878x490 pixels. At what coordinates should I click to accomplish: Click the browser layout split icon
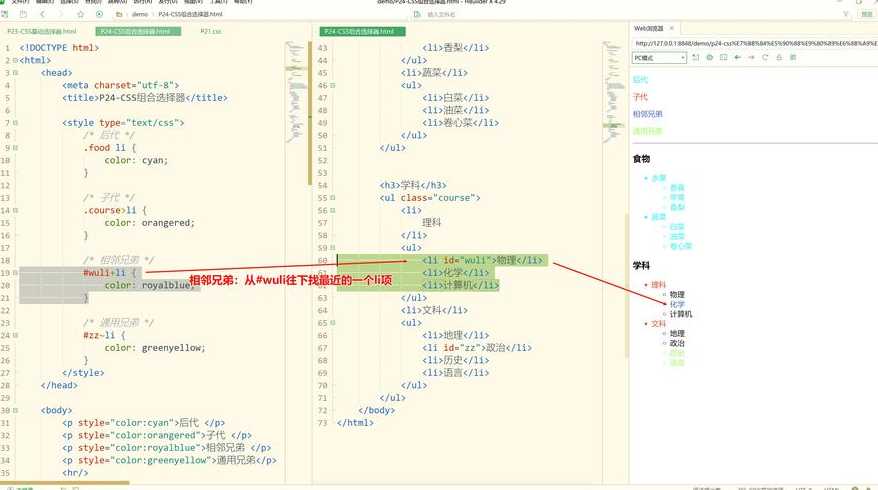click(x=723, y=58)
